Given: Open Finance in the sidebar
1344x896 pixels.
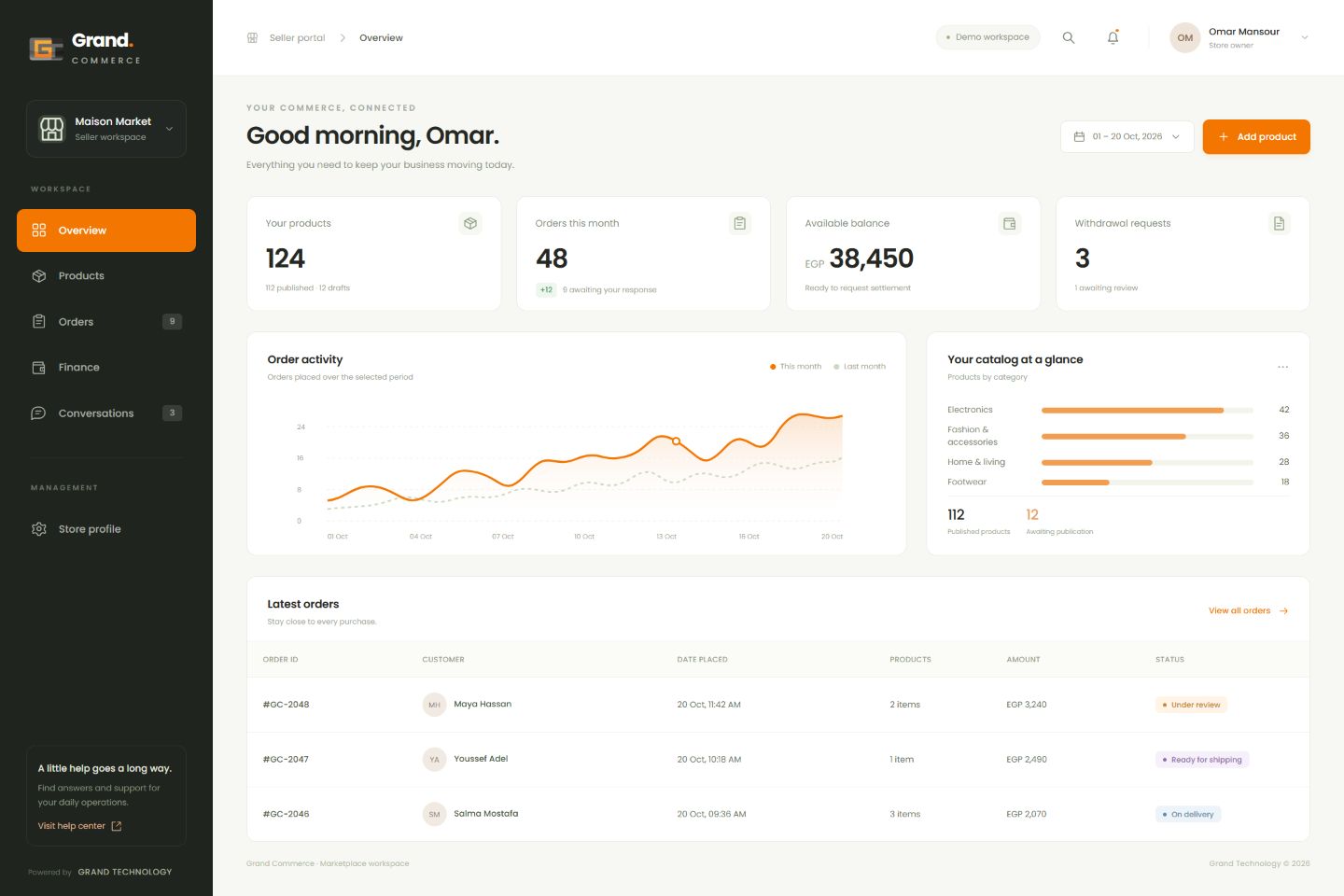Looking at the screenshot, I should coord(106,368).
